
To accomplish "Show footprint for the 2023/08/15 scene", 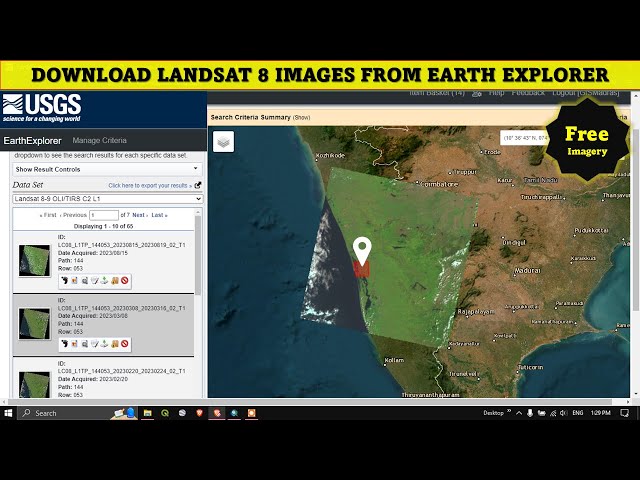I will pyautogui.click(x=64, y=280).
